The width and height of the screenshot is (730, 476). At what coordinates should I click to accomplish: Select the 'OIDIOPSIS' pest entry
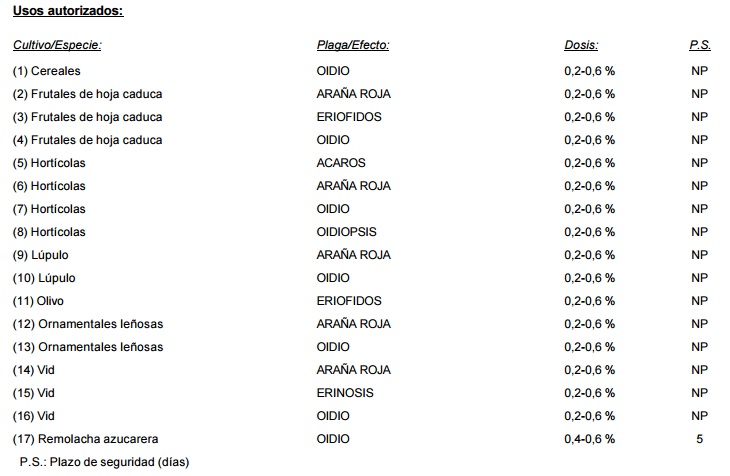[346, 232]
